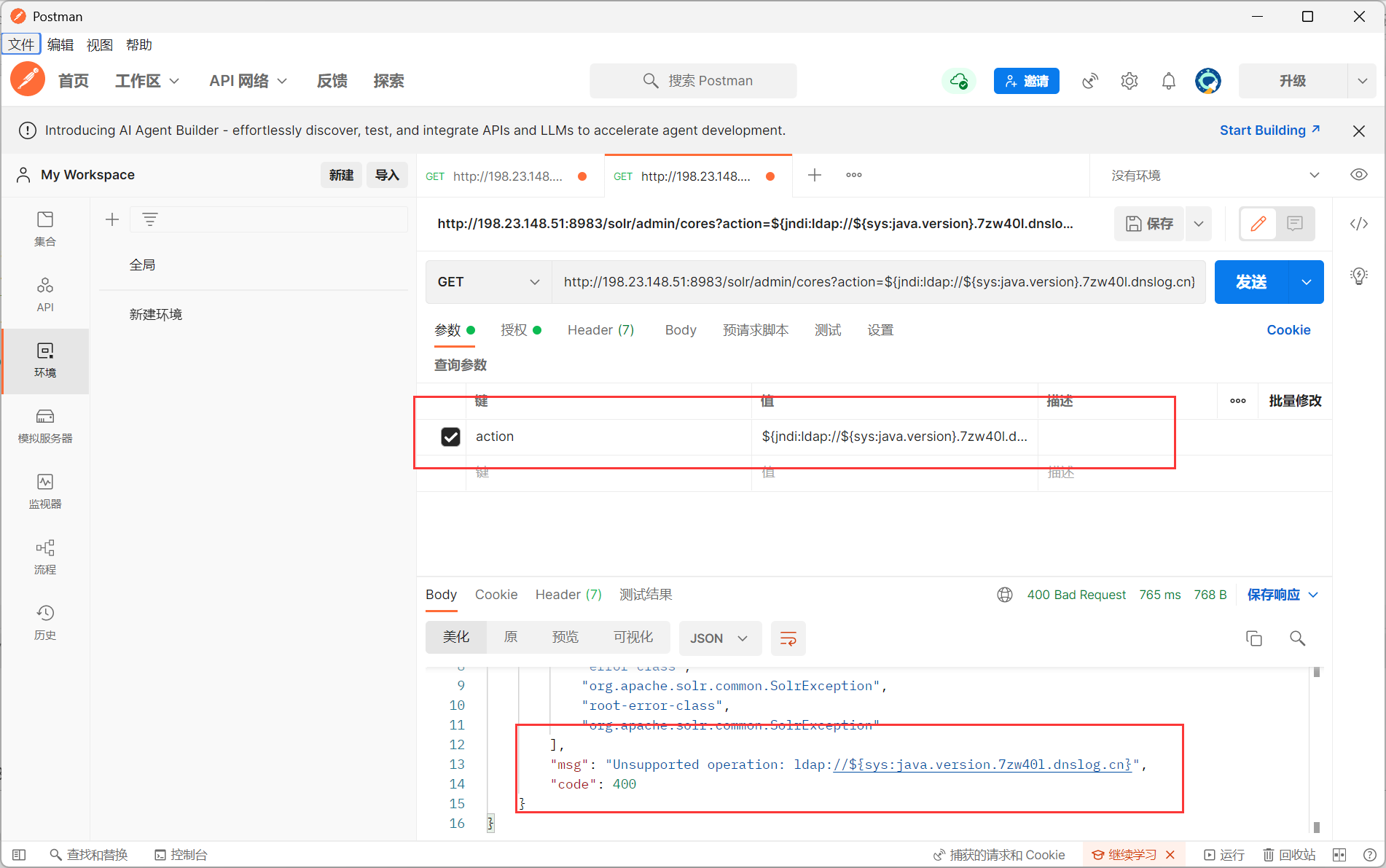1386x868 pixels.
Task: Open the File menu
Action: (x=21, y=44)
